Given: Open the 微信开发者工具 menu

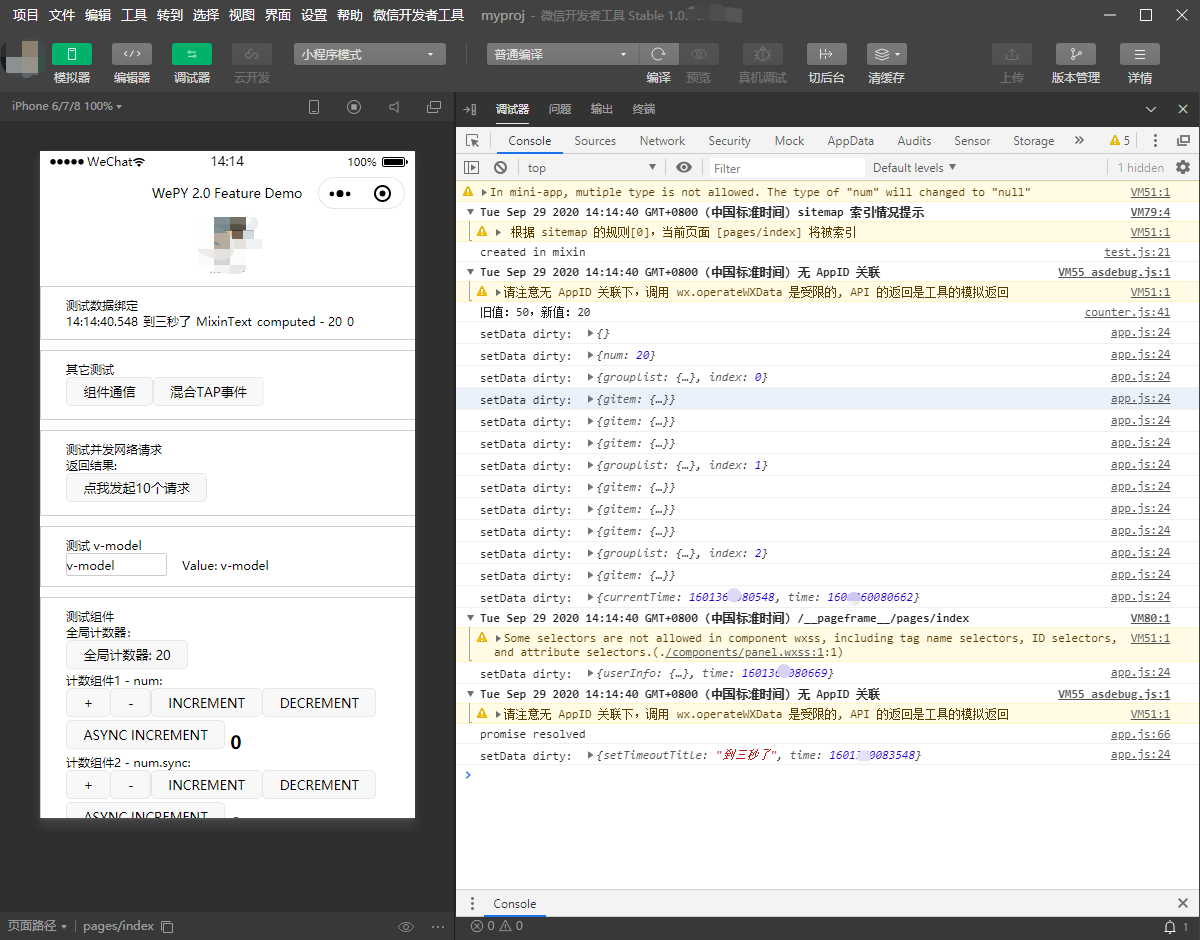Looking at the screenshot, I should pyautogui.click(x=418, y=15).
